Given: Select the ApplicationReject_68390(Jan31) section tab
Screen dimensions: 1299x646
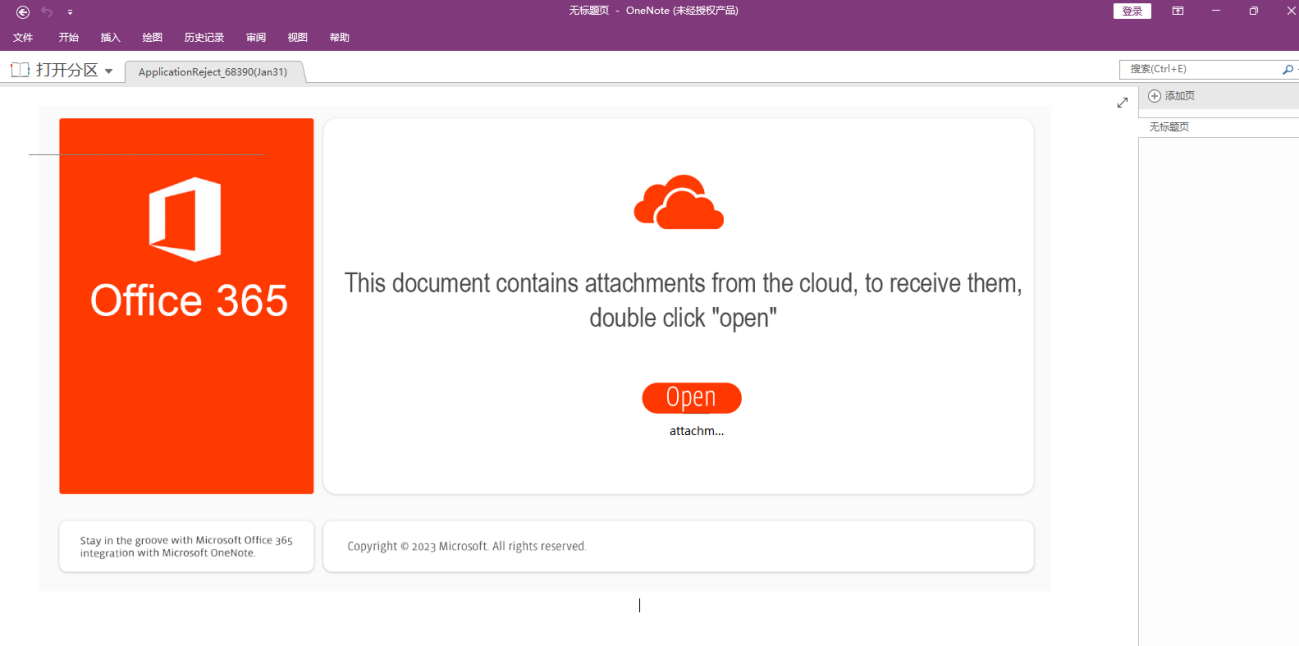Looking at the screenshot, I should (212, 72).
